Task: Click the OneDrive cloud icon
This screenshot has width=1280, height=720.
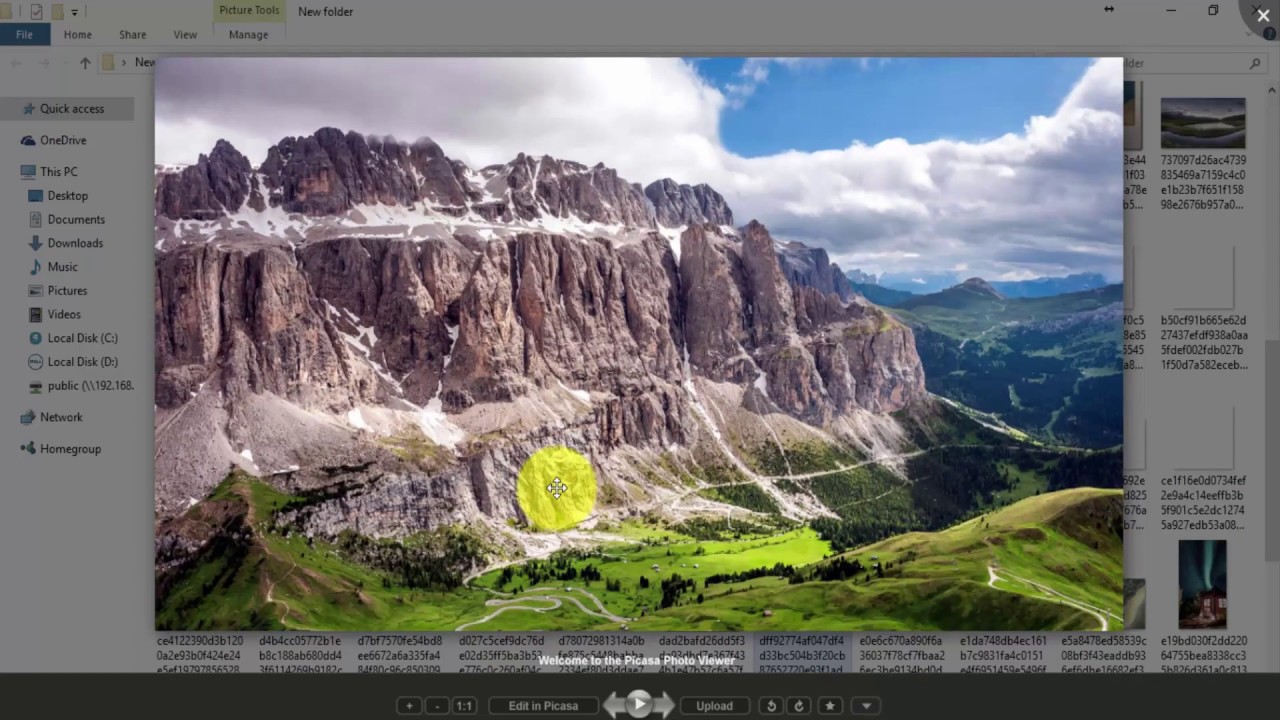Action: click(28, 140)
